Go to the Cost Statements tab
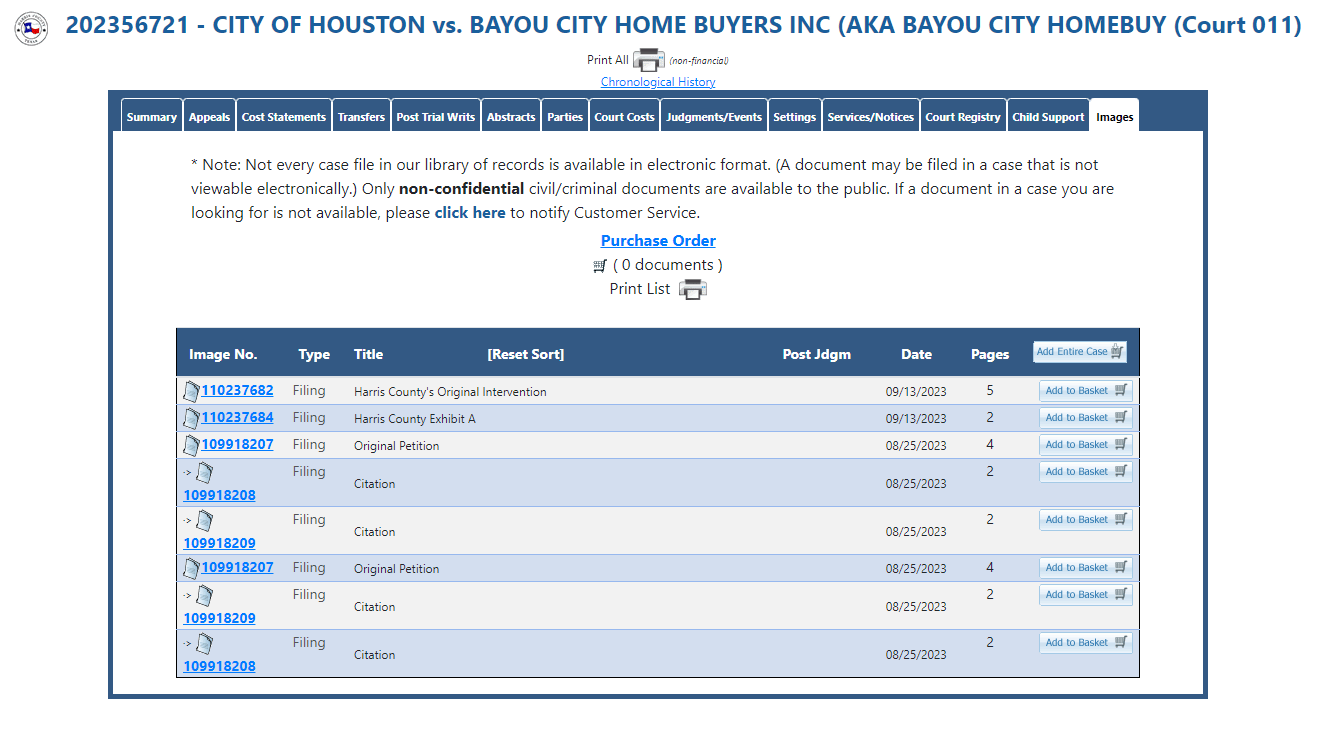 tap(284, 117)
